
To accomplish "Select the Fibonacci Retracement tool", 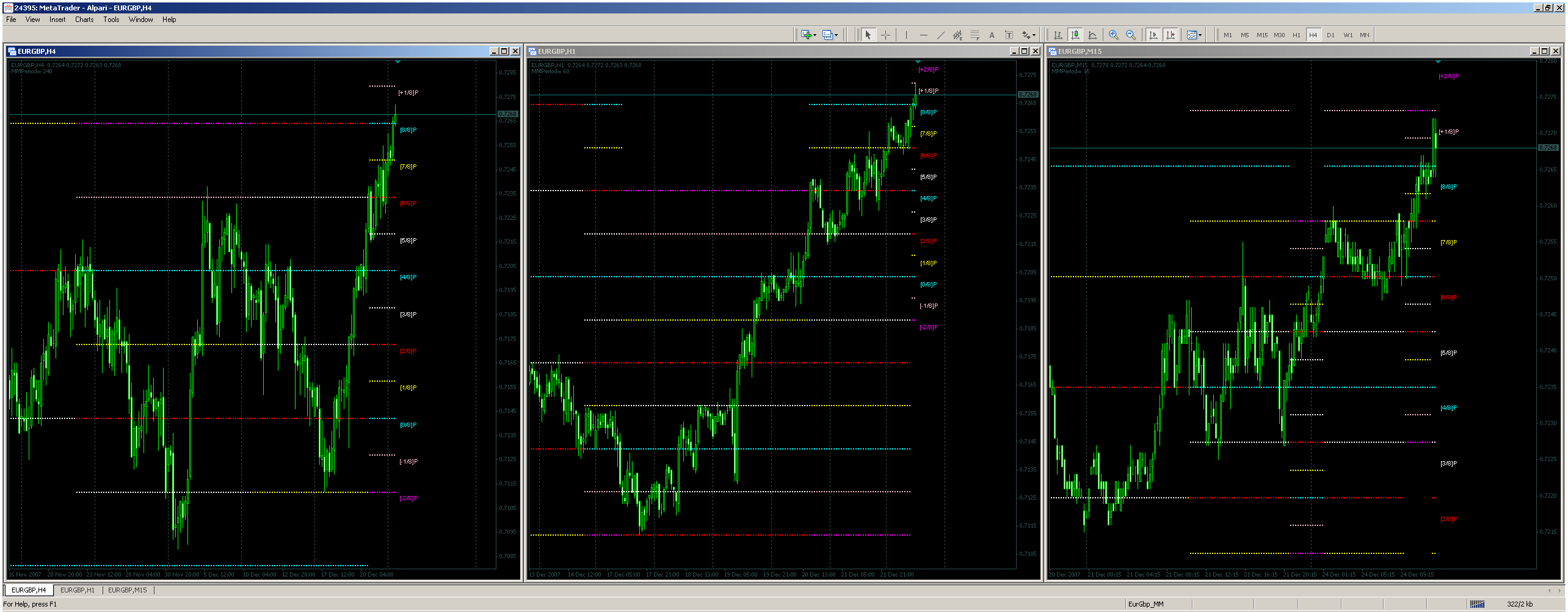I will tap(975, 35).
